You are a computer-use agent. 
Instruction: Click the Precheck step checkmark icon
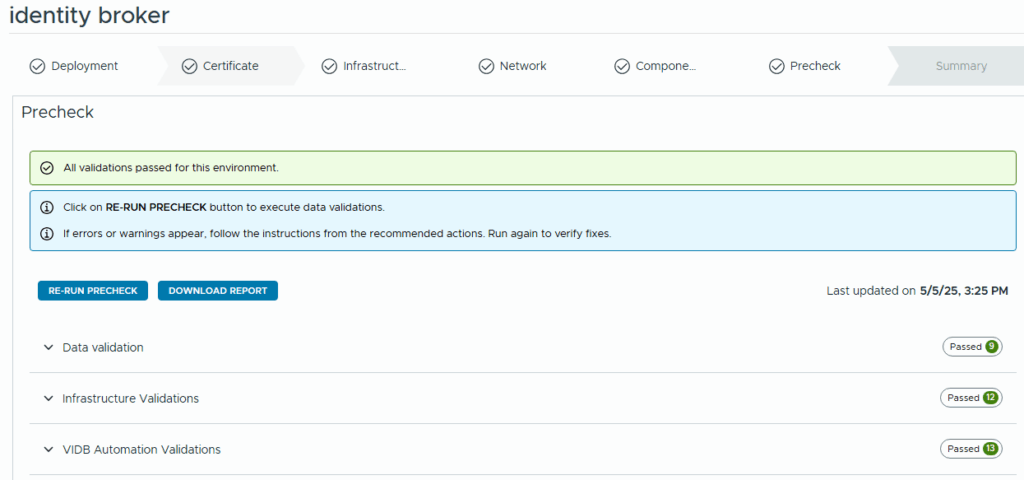776,66
